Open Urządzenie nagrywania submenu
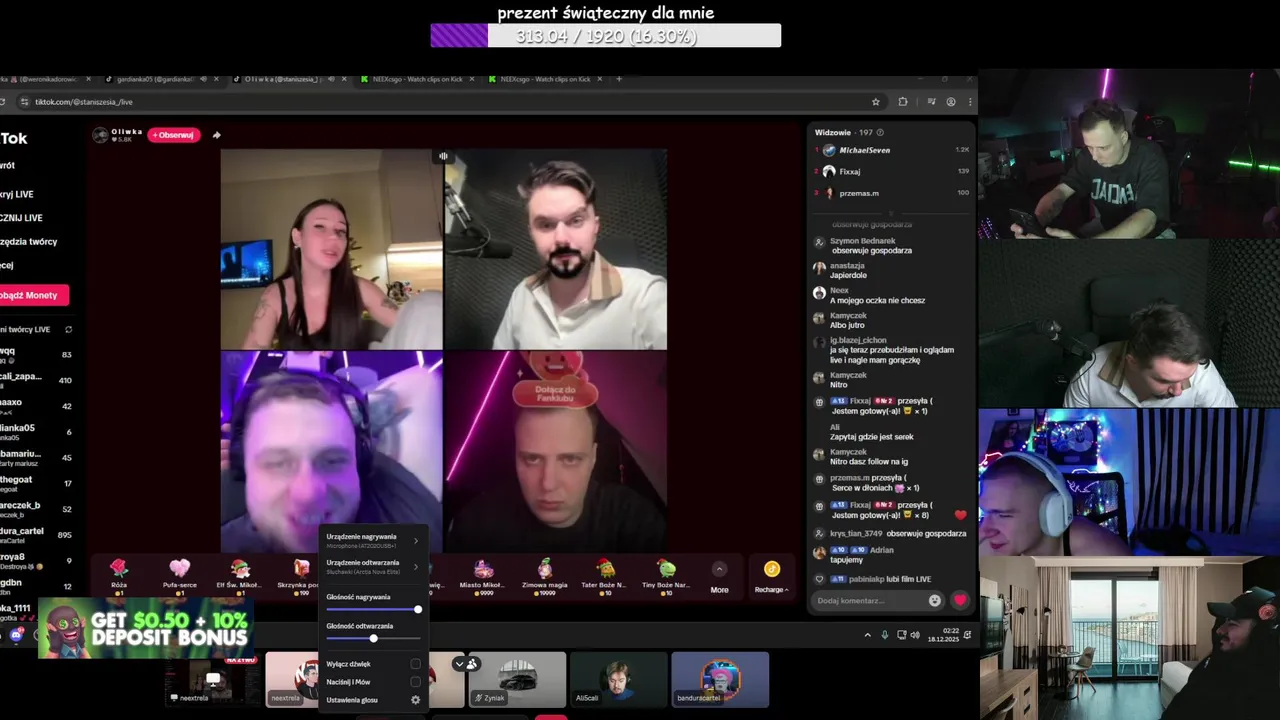The image size is (1280, 720). click(x=373, y=540)
